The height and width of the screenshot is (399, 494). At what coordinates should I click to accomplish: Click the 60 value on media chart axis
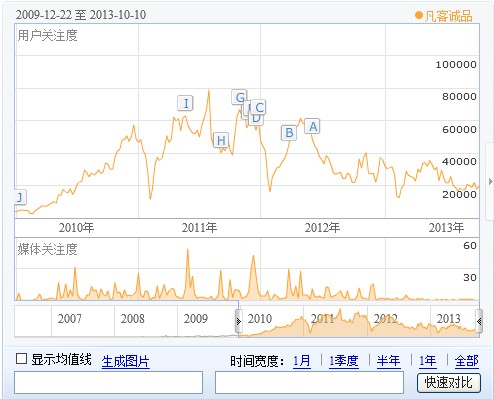point(470,246)
